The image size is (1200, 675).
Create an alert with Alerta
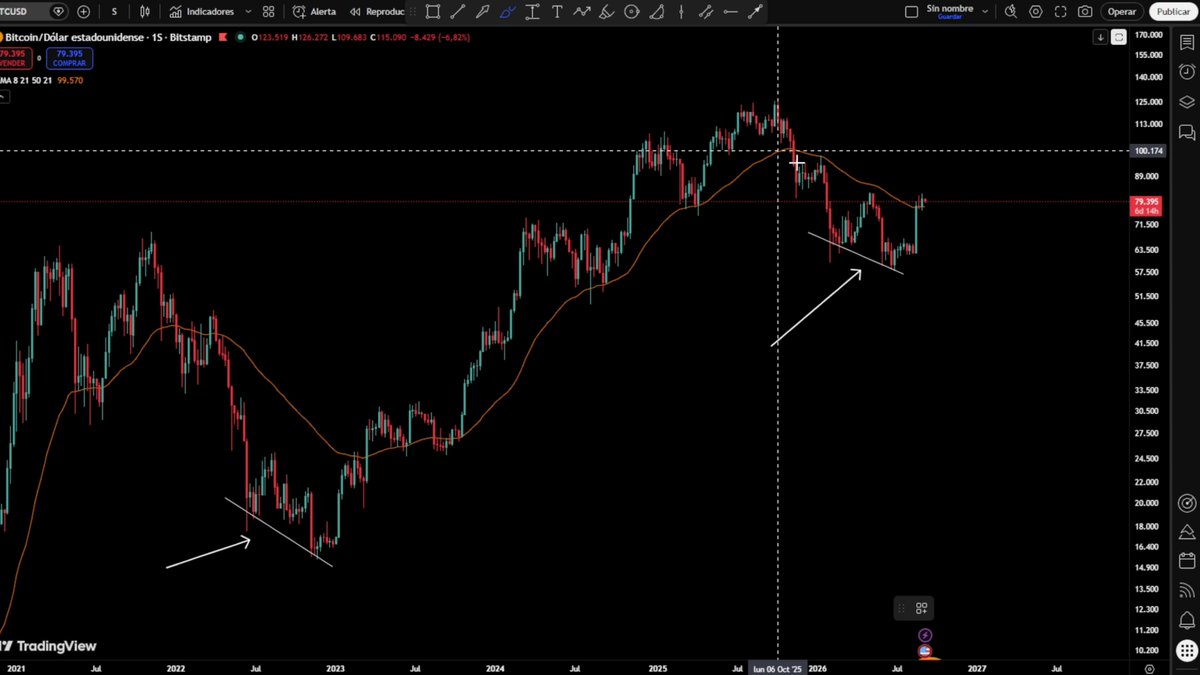point(314,12)
